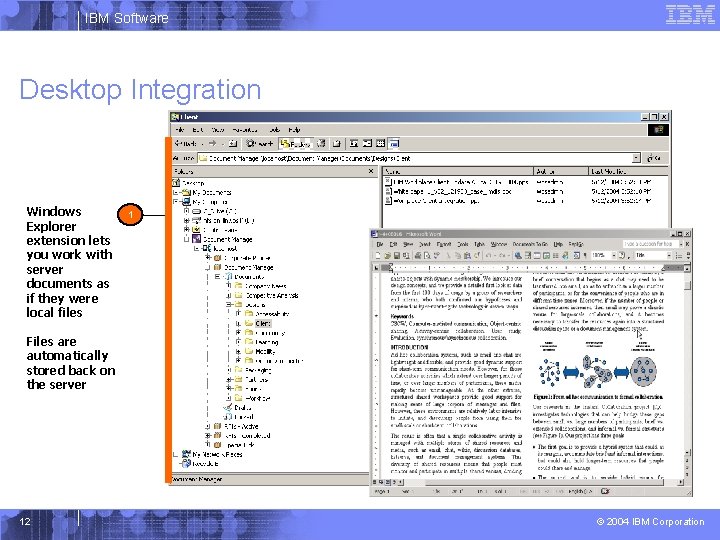Open Search from the Explorer toolbar
Screen dimensions: 720x540
tap(259, 144)
